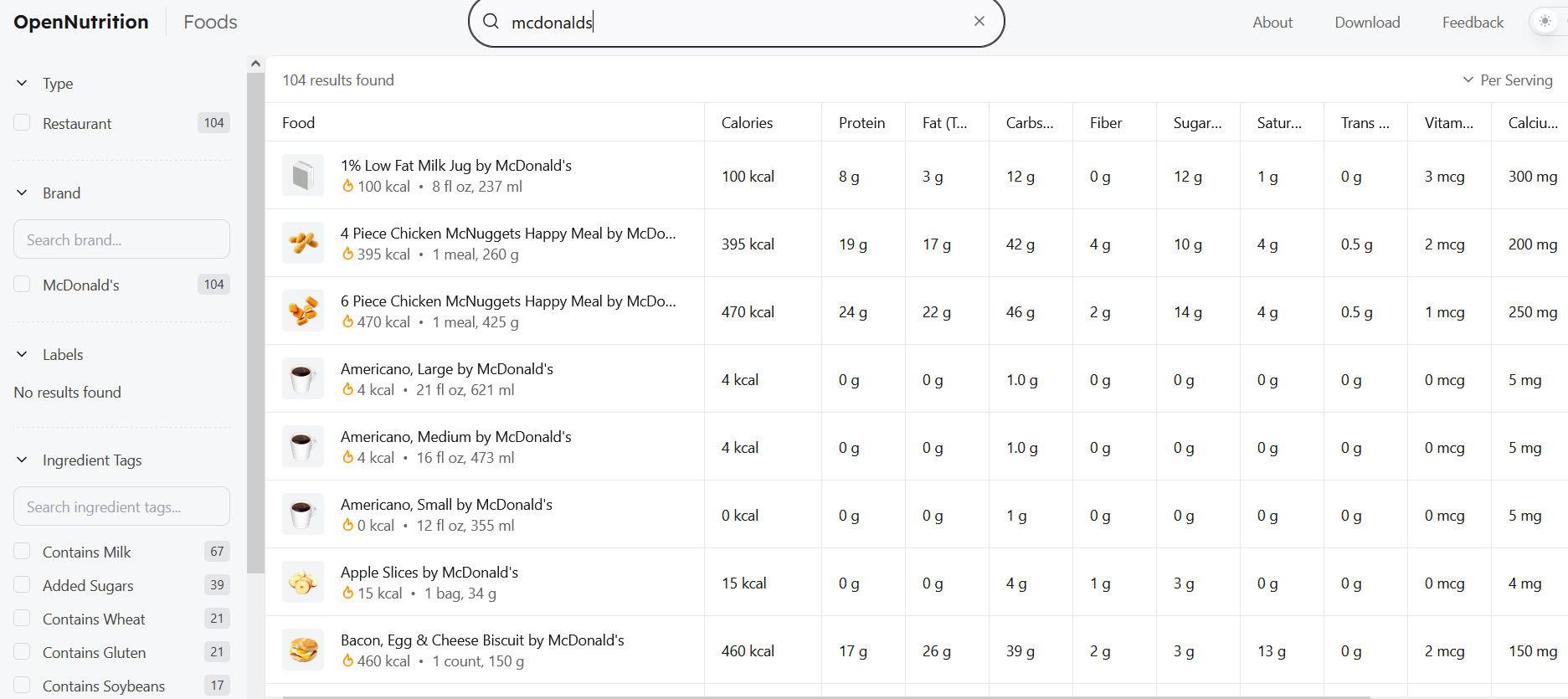Tick the Restaurant type checkbox

[x=23, y=123]
